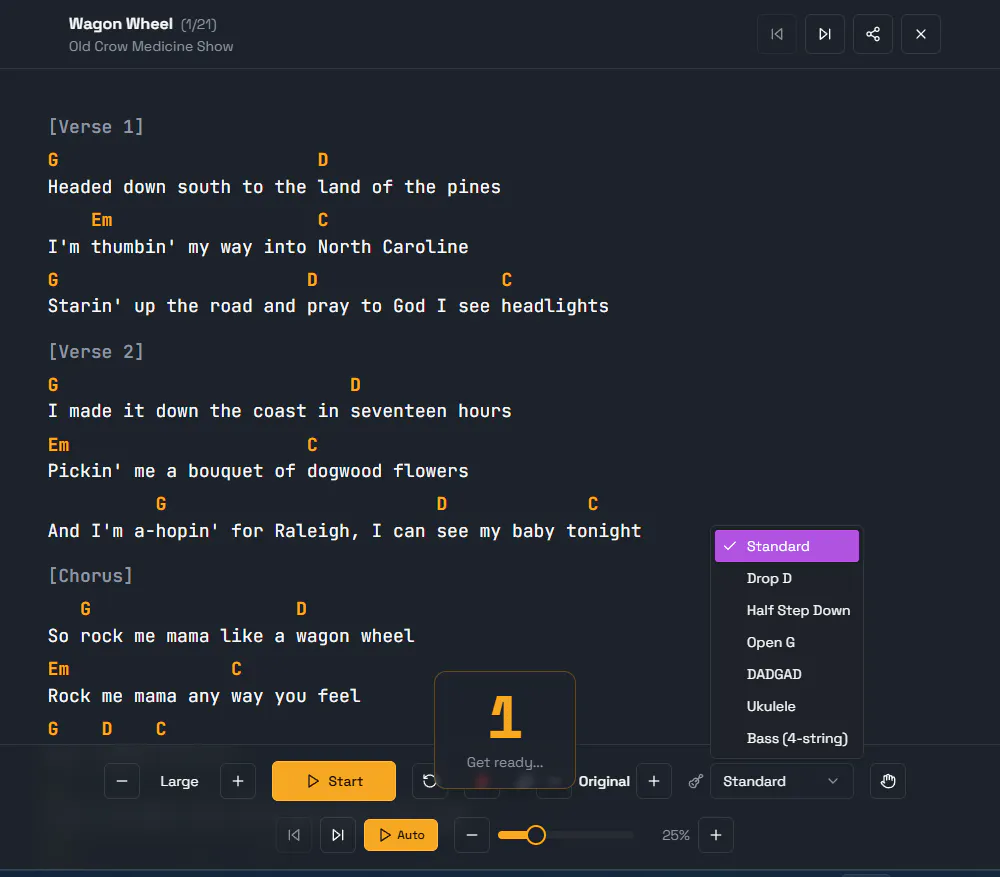Choose Half Step Down tuning
The height and width of the screenshot is (877, 1000).
786,610
